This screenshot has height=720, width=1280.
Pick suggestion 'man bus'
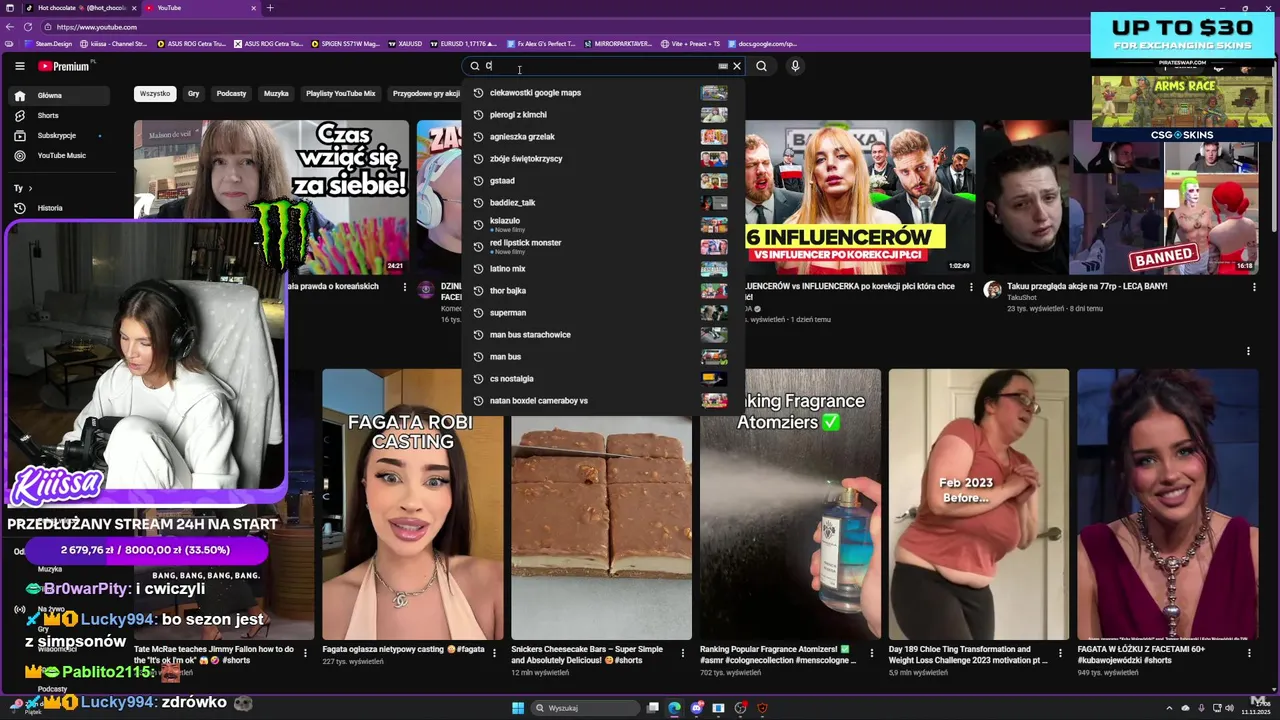point(603,357)
